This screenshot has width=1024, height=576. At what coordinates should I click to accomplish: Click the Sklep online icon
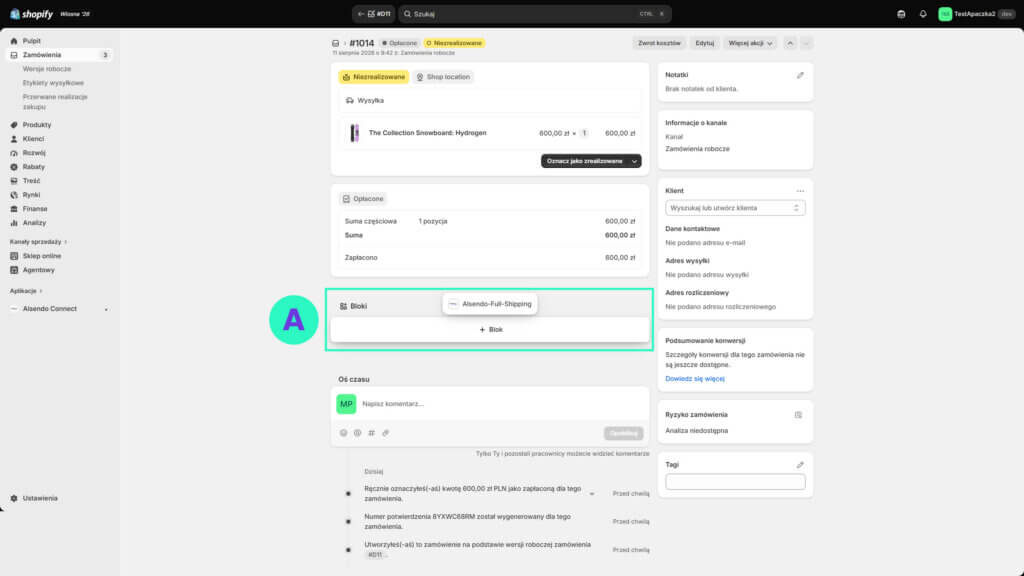point(14,256)
